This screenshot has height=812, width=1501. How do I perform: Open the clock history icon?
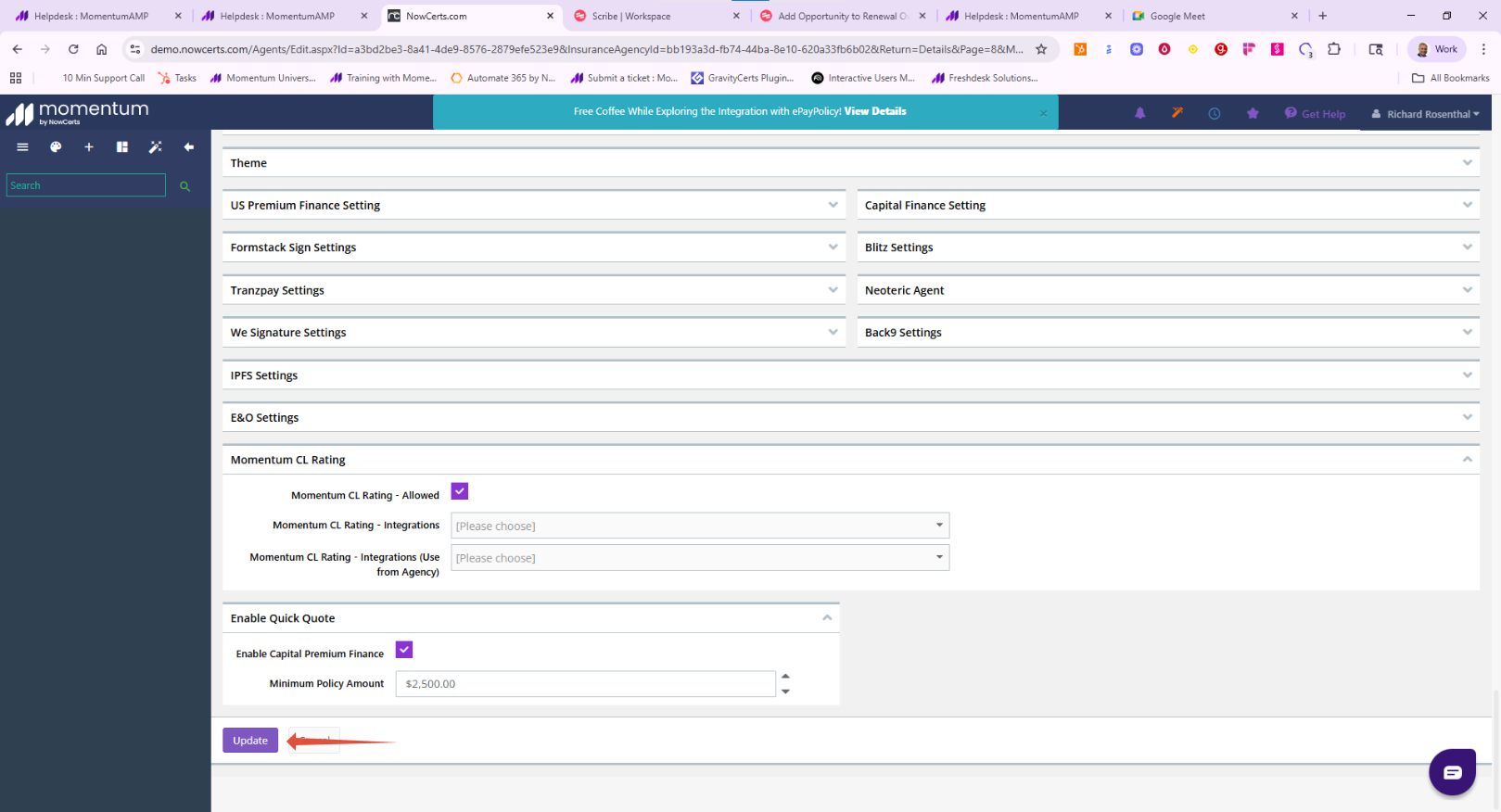[x=1215, y=113]
